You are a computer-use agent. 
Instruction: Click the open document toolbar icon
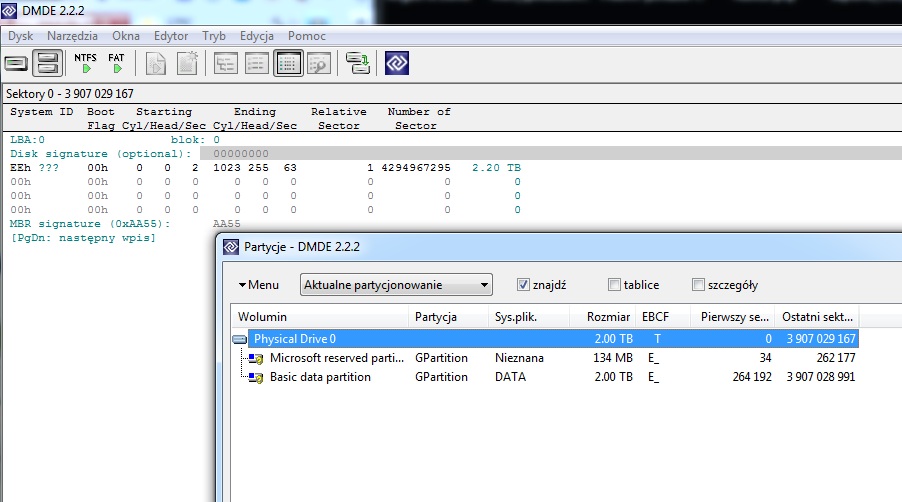tap(155, 63)
